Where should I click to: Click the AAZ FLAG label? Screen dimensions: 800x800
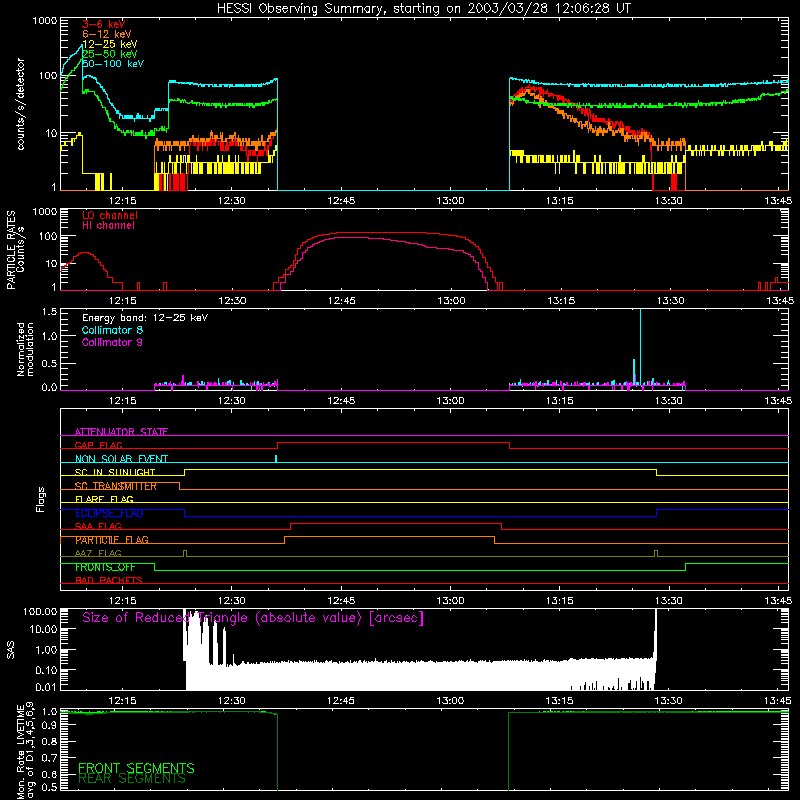98,553
